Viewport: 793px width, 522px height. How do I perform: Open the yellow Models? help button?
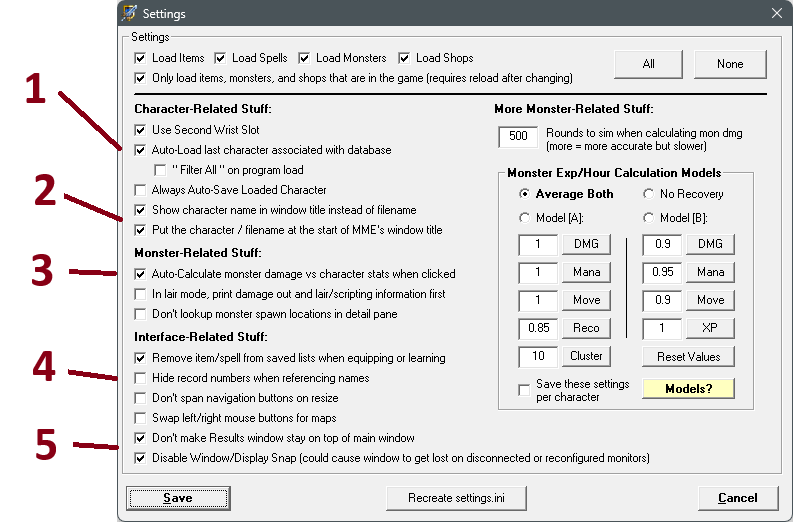[688, 388]
